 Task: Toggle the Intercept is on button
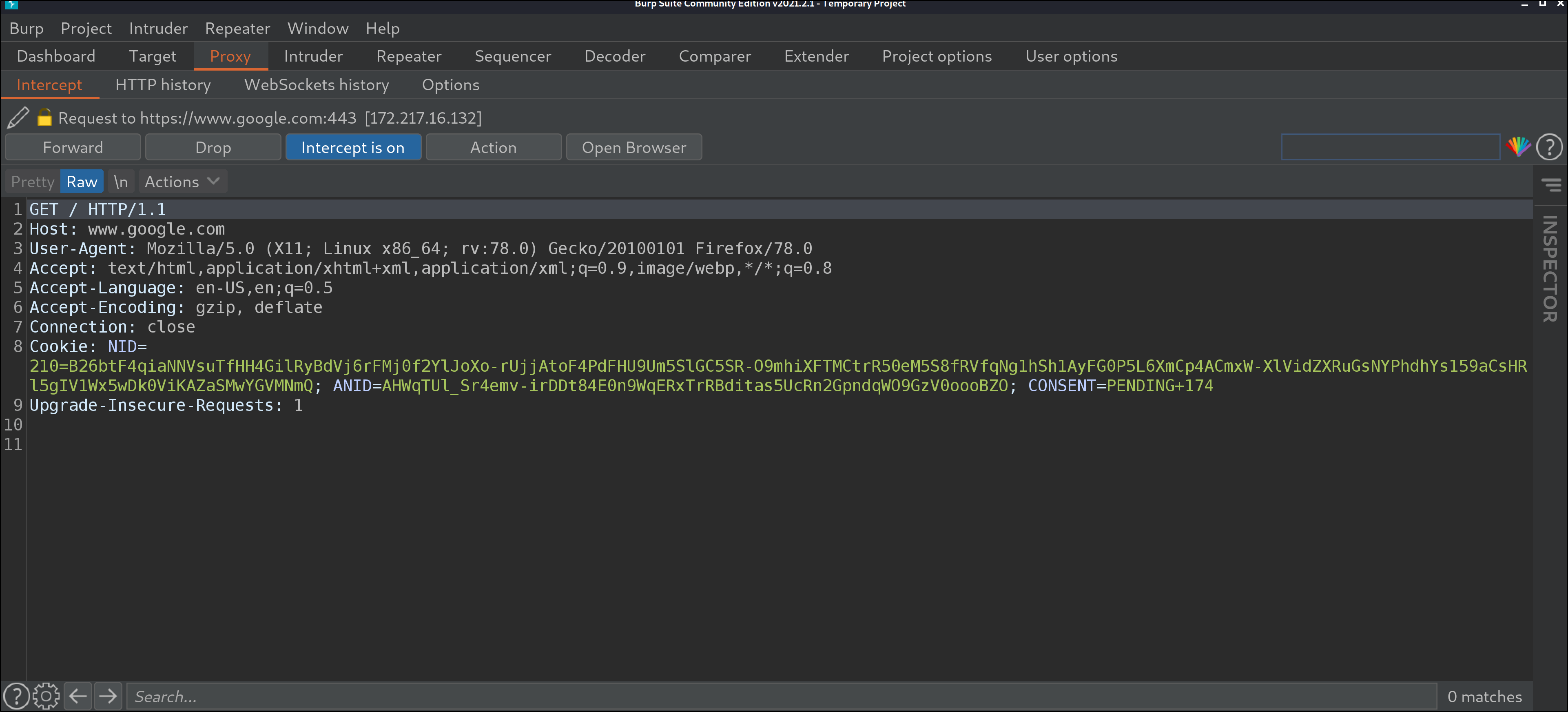pyautogui.click(x=353, y=147)
